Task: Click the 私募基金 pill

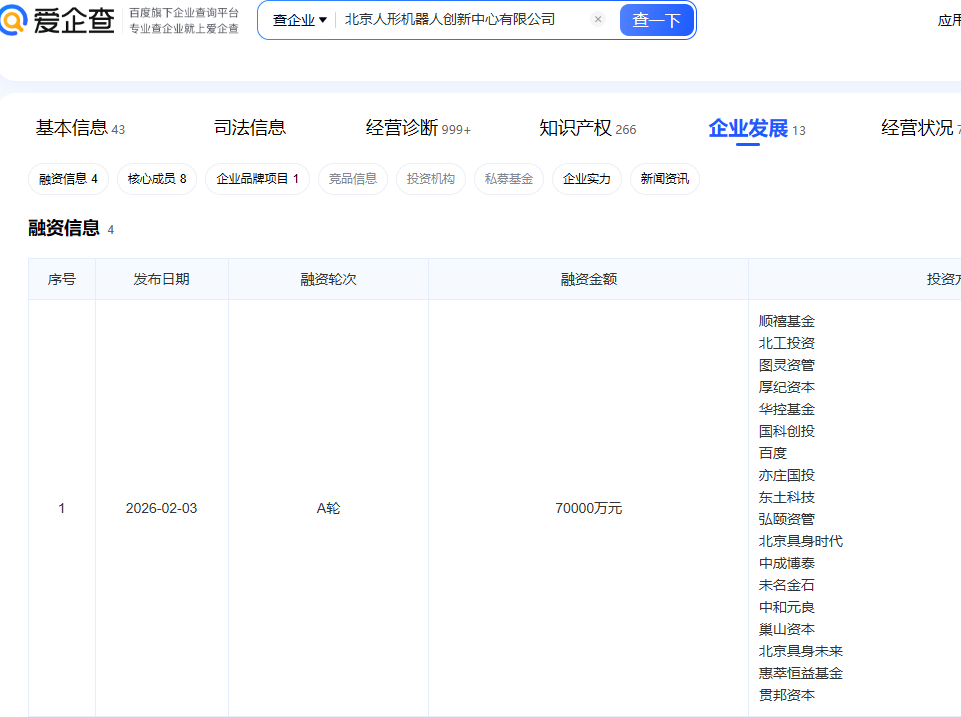Action: [x=509, y=179]
